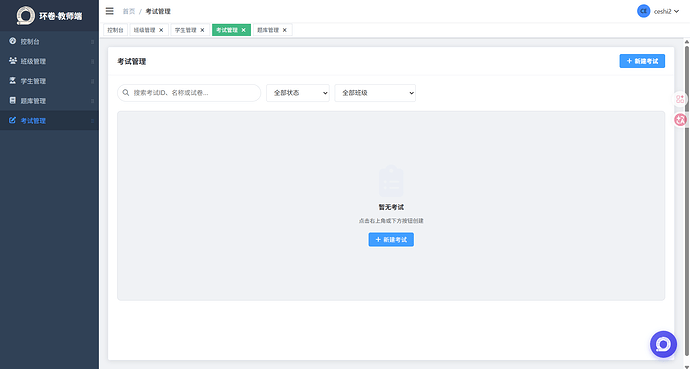Open the 全部班级 dropdown
Screen dimensions: 690x369
(375, 93)
